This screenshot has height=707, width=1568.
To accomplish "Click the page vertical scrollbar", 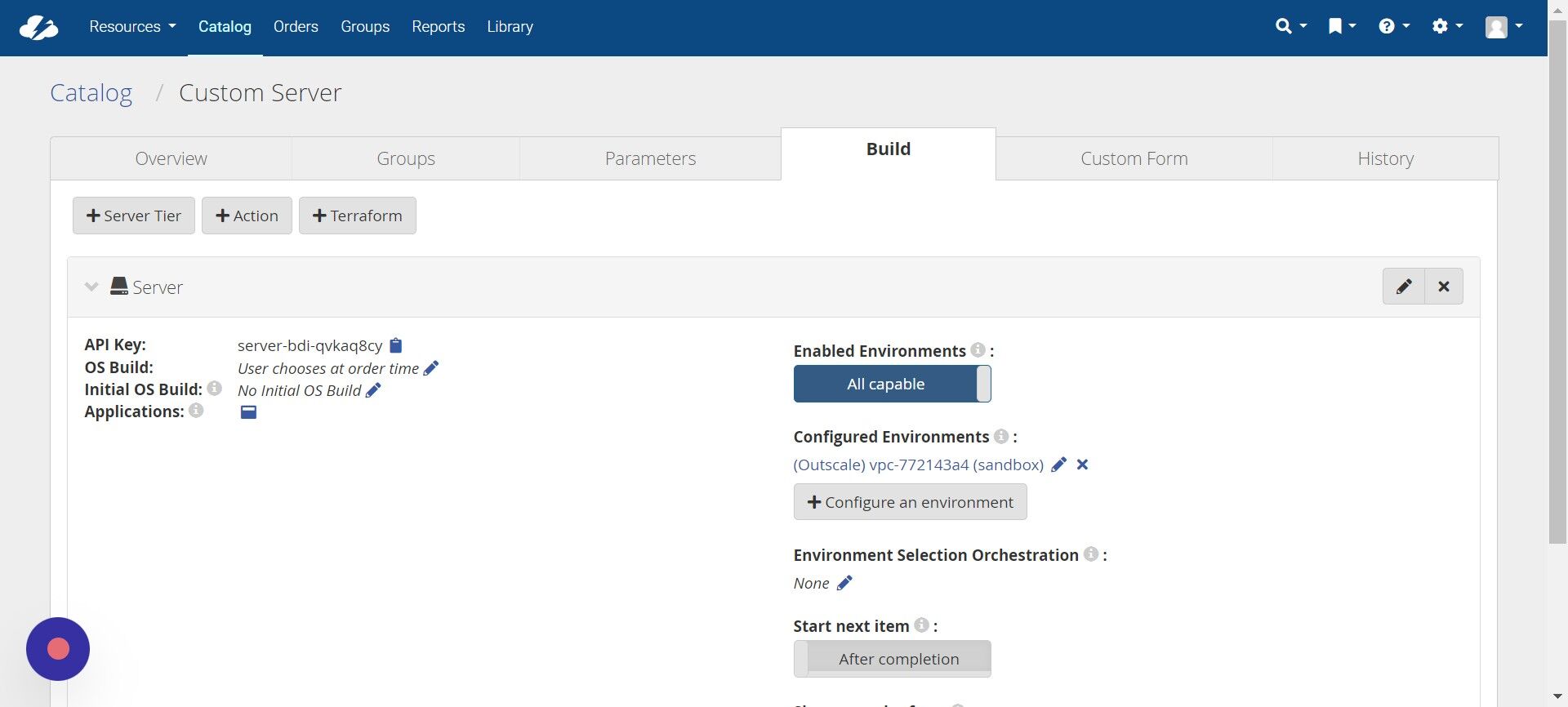I will 1557,282.
